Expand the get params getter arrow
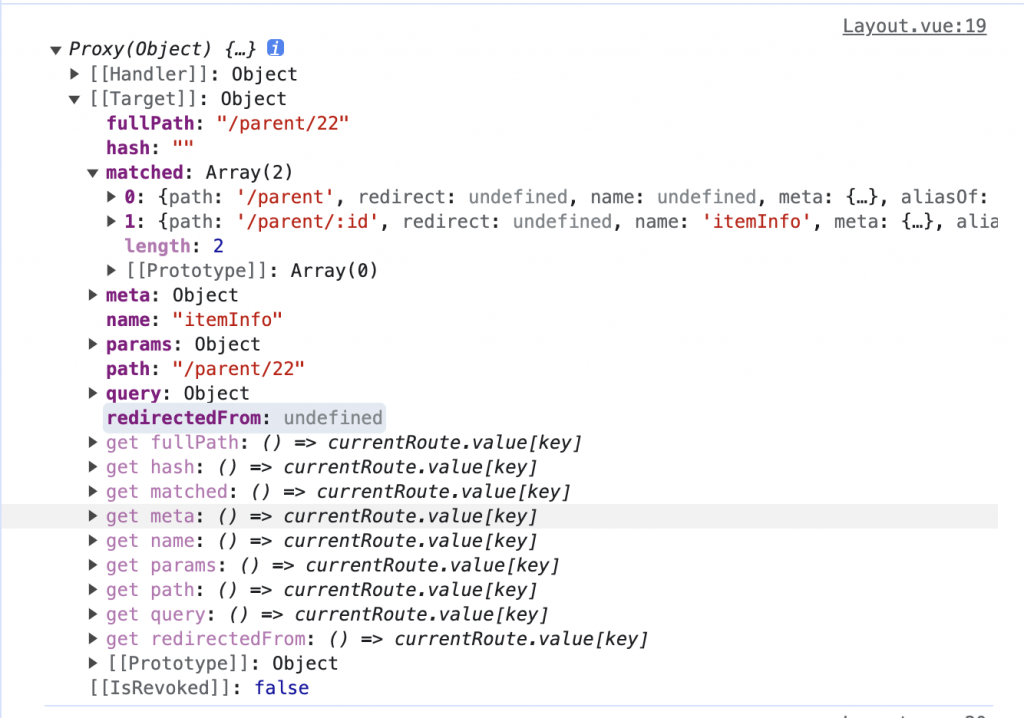 93,565
